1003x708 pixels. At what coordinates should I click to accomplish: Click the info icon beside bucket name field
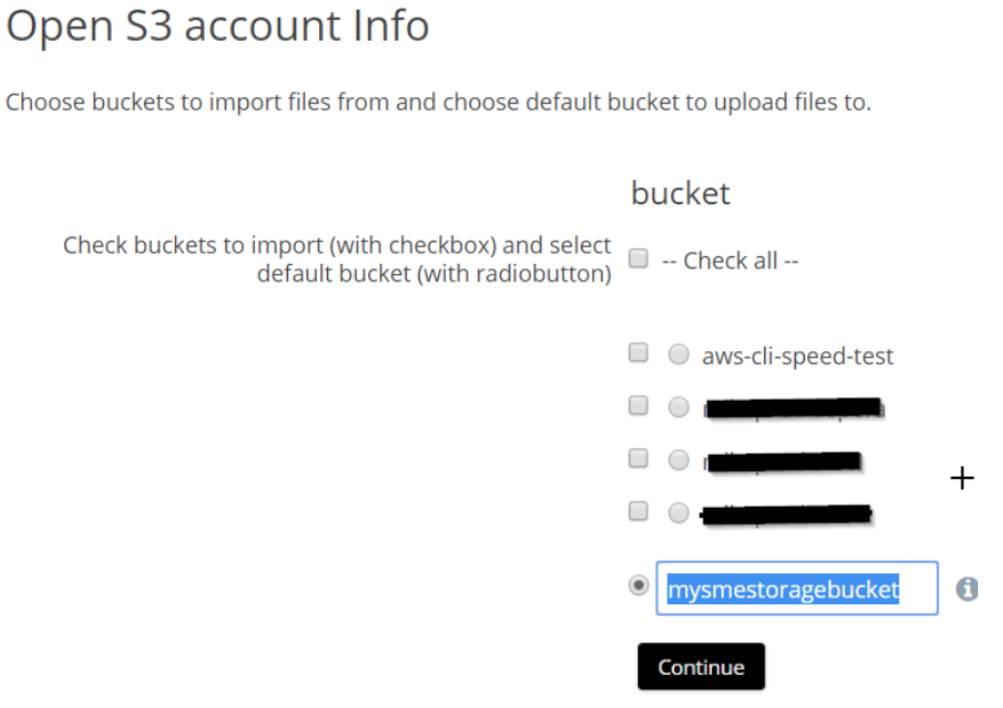(967, 588)
